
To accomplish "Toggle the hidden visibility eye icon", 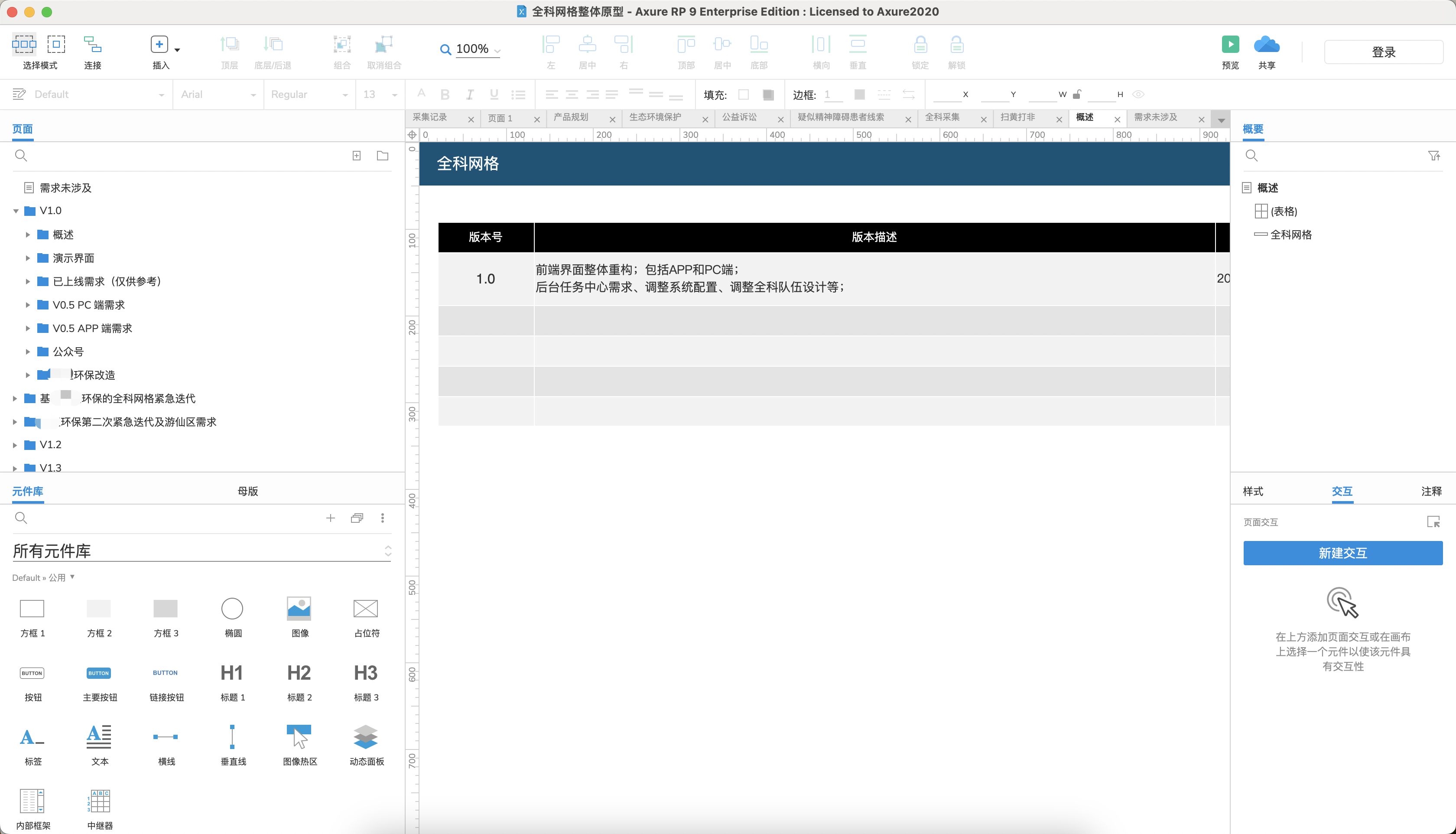I will point(1138,94).
